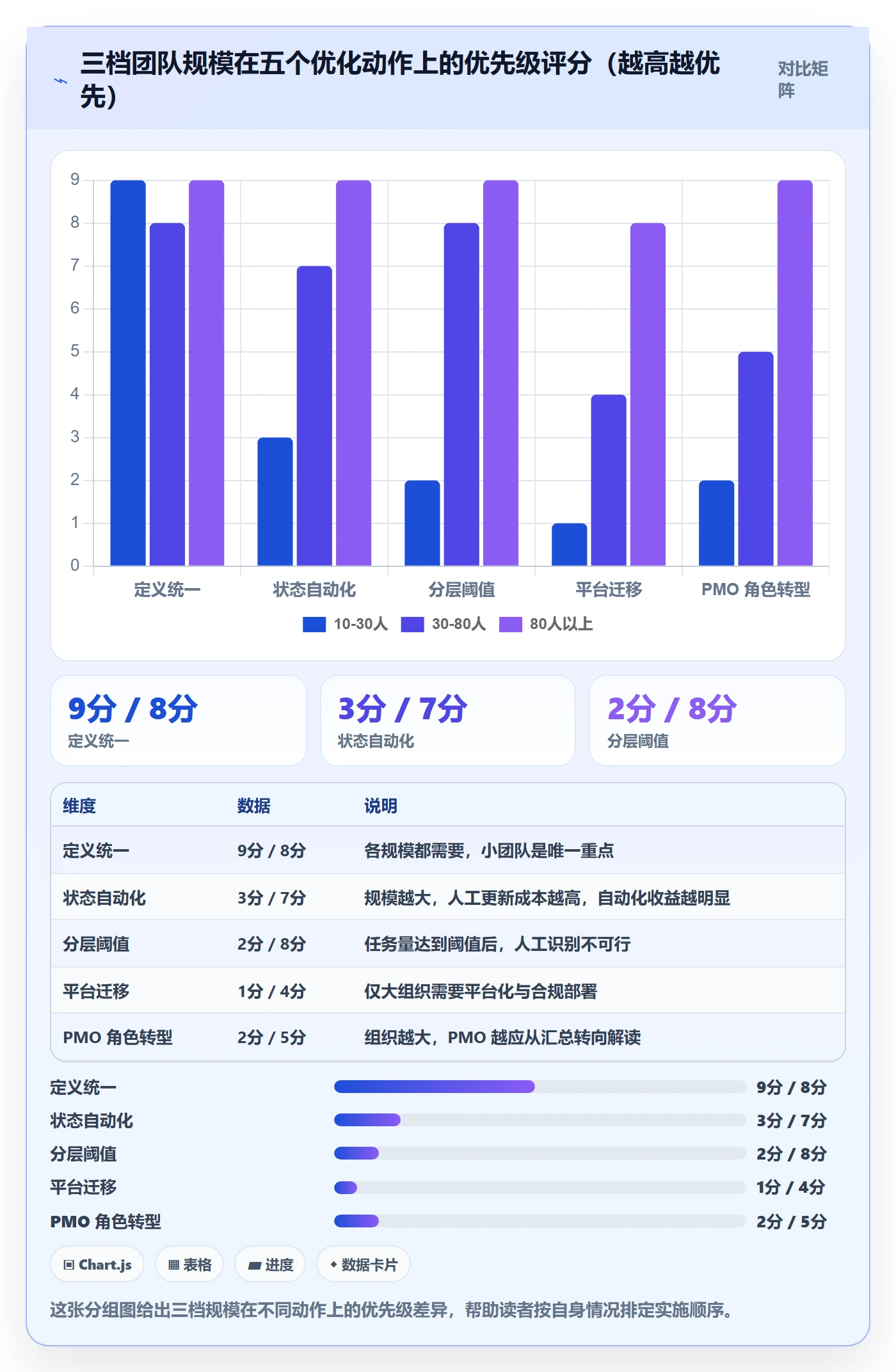This screenshot has width=896, height=1372.
Task: Click the 分层阈值 progress bar
Action: [x=540, y=1153]
